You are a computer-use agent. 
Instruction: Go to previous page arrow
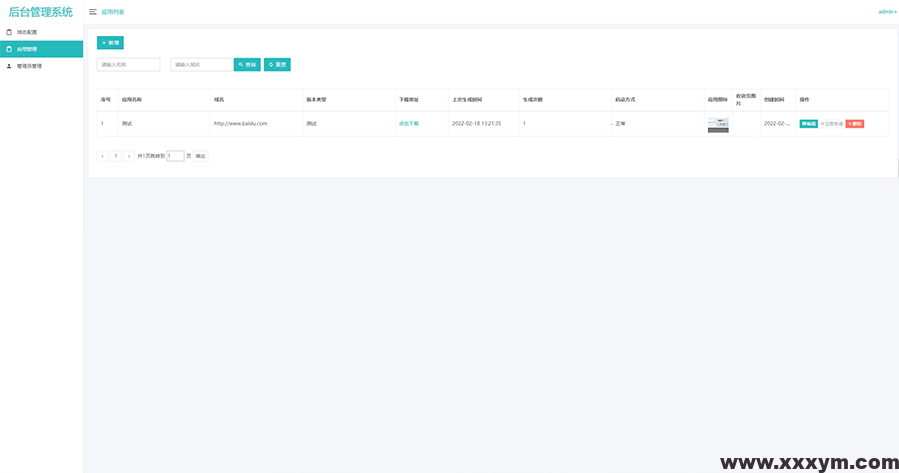pos(102,156)
